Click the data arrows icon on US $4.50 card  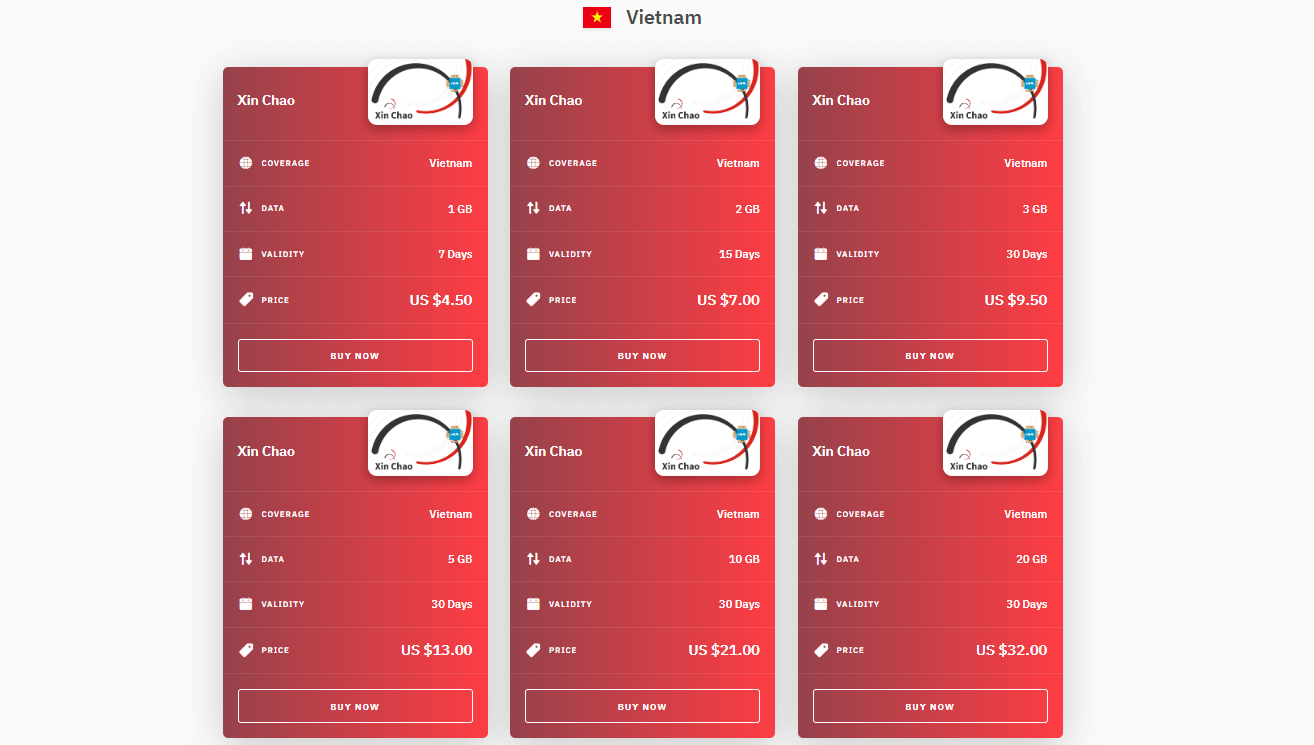coord(246,208)
